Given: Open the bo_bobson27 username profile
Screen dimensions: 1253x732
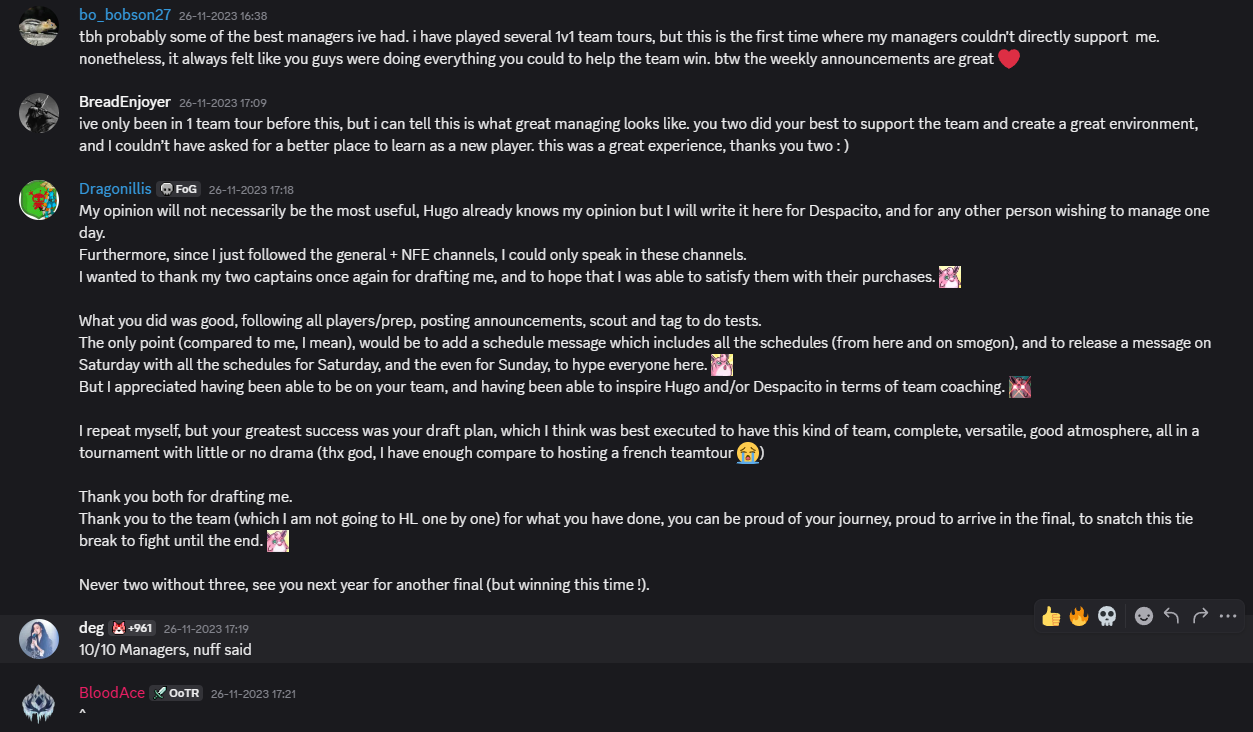Looking at the screenshot, I should pos(125,15).
